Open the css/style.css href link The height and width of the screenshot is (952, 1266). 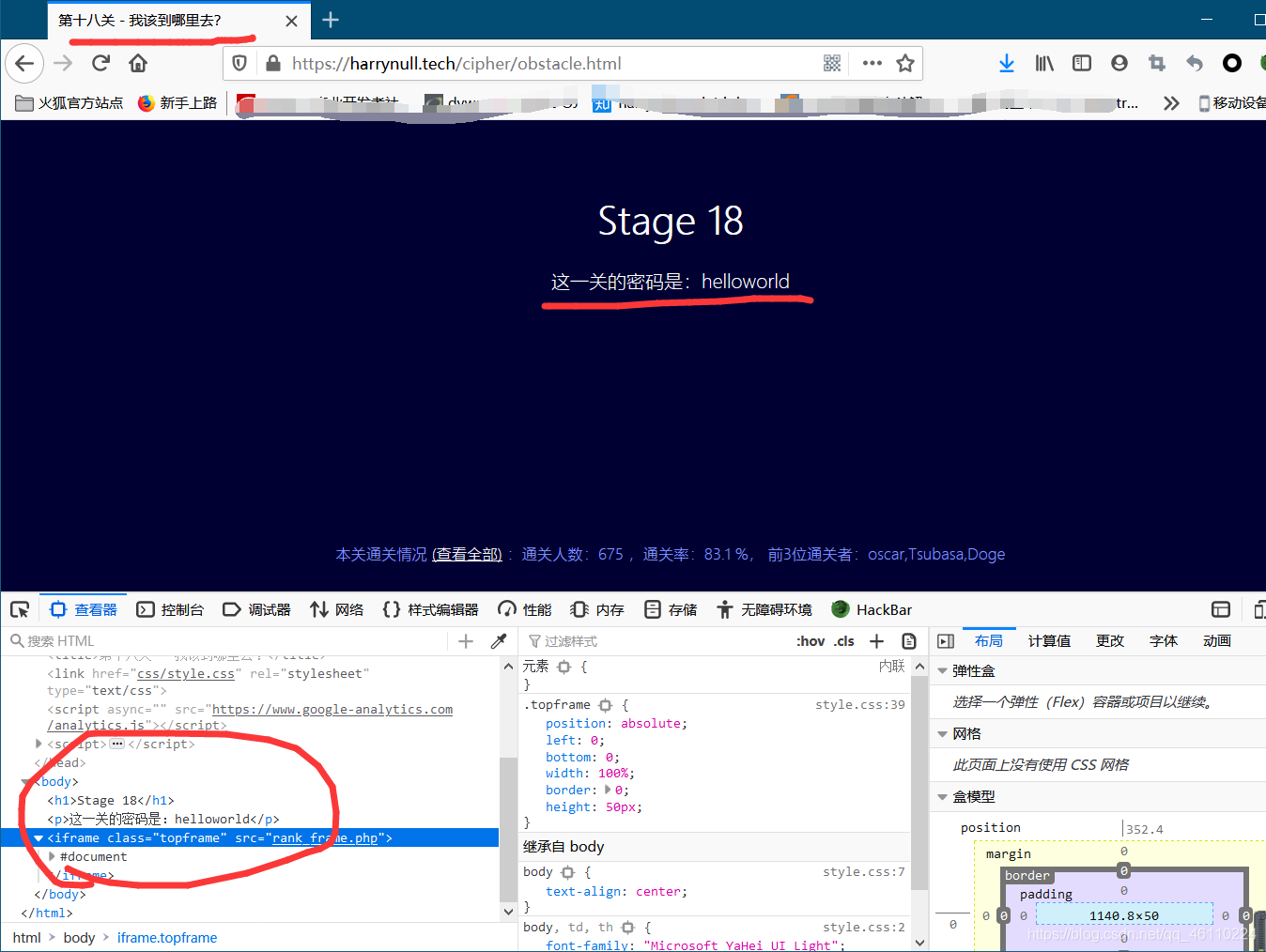pos(186,673)
